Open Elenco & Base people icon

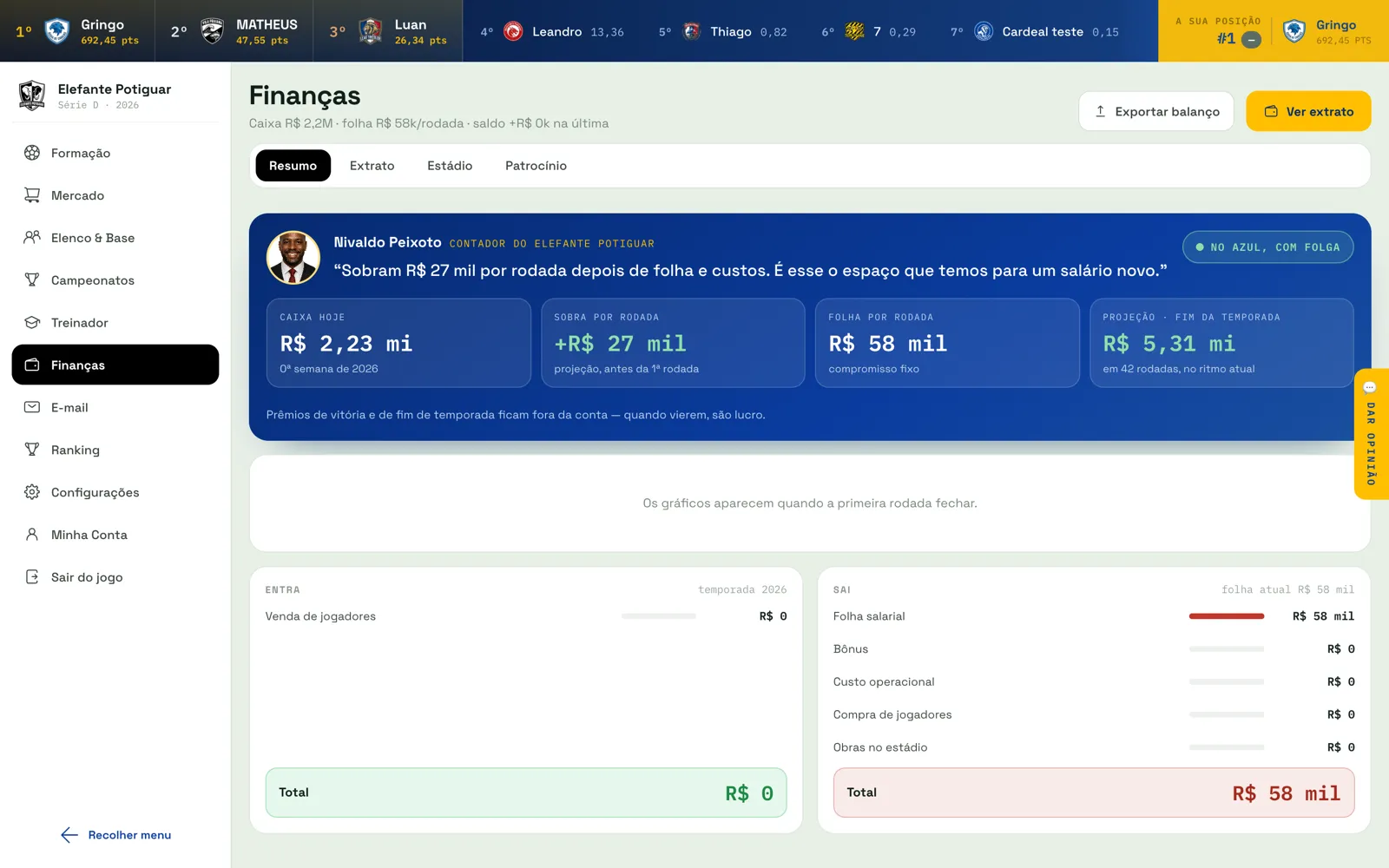(32, 238)
